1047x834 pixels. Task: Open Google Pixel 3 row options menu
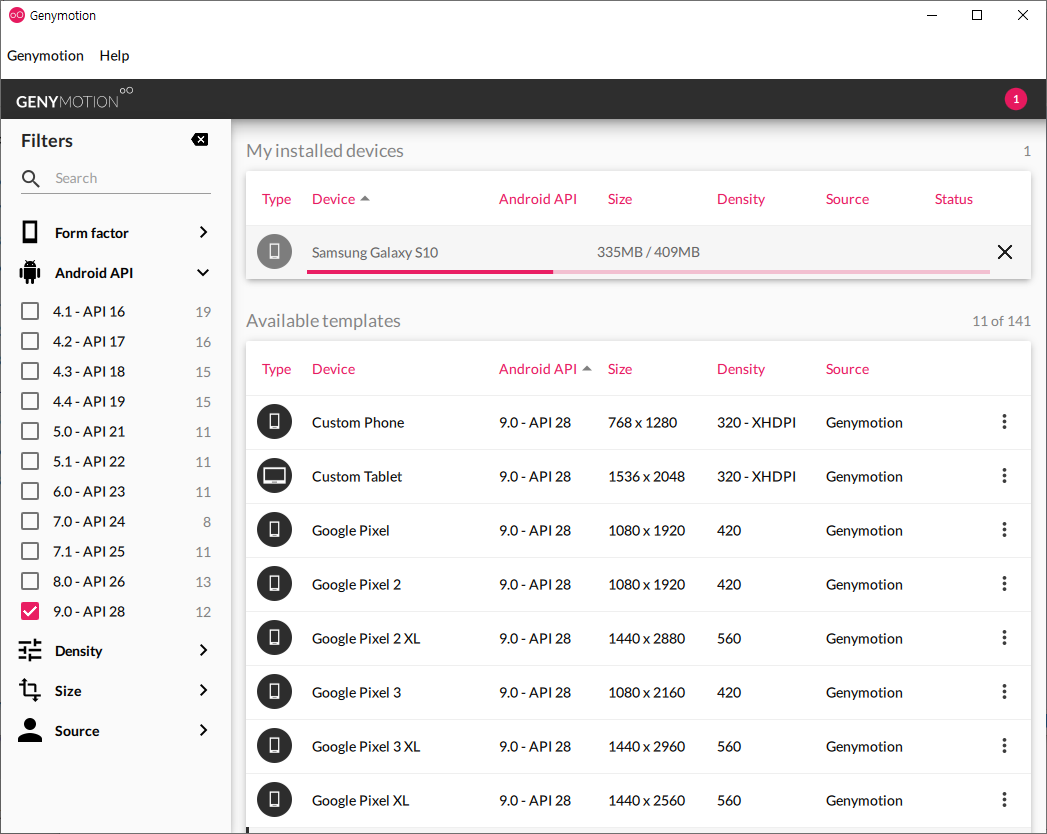point(1004,692)
